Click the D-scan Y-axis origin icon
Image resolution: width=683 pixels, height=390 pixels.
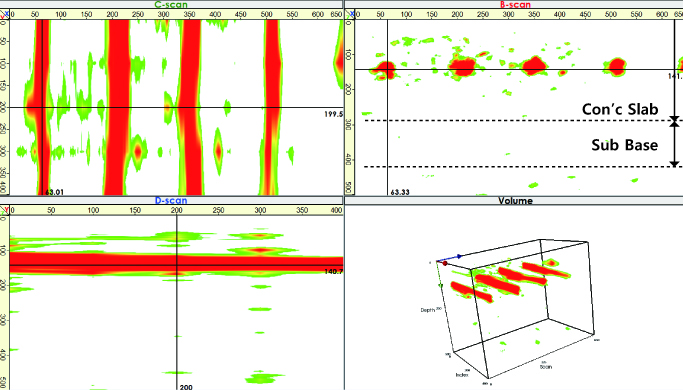click(x=4, y=210)
